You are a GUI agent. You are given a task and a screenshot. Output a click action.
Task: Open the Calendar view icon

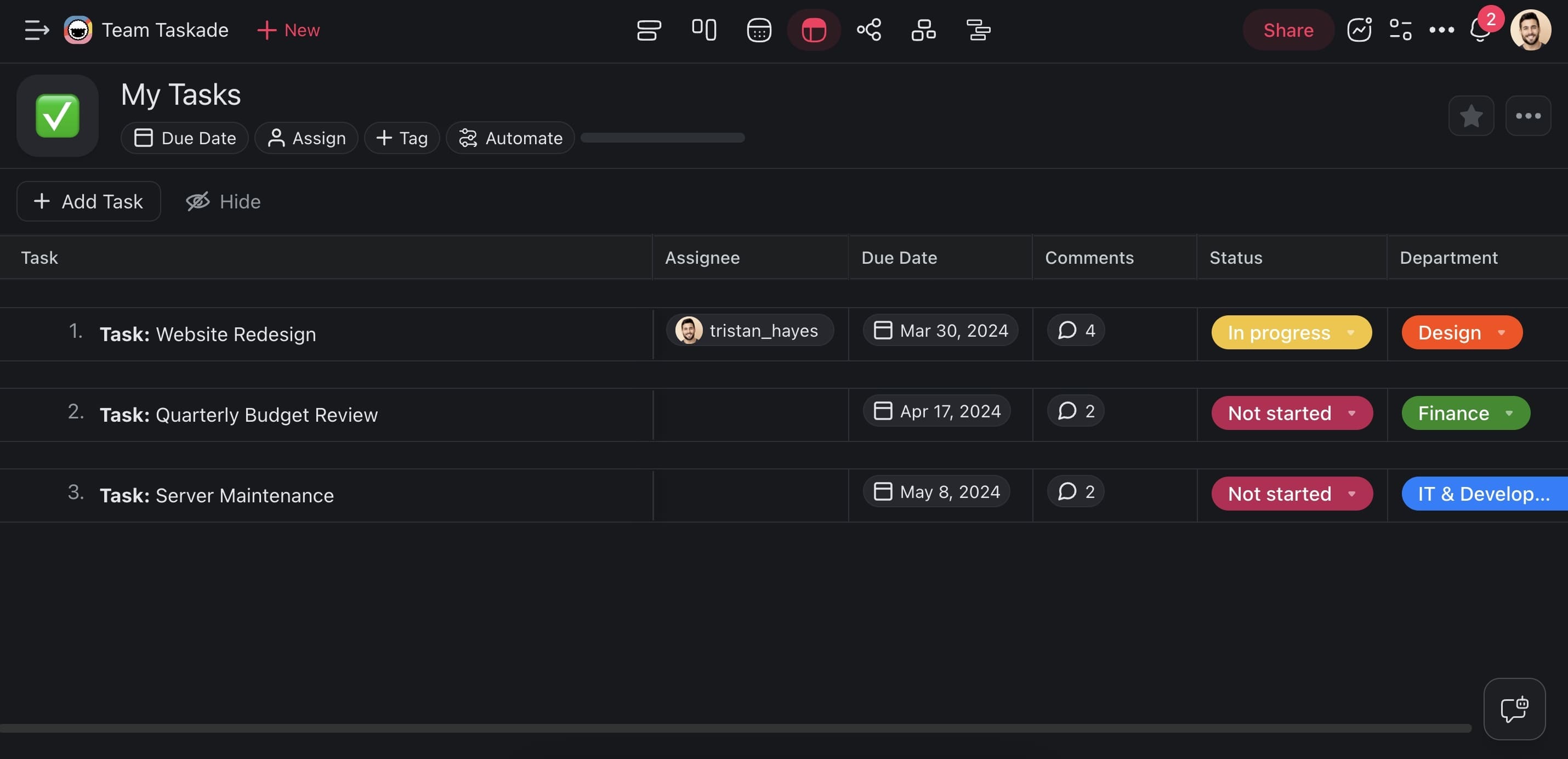pyautogui.click(x=758, y=30)
